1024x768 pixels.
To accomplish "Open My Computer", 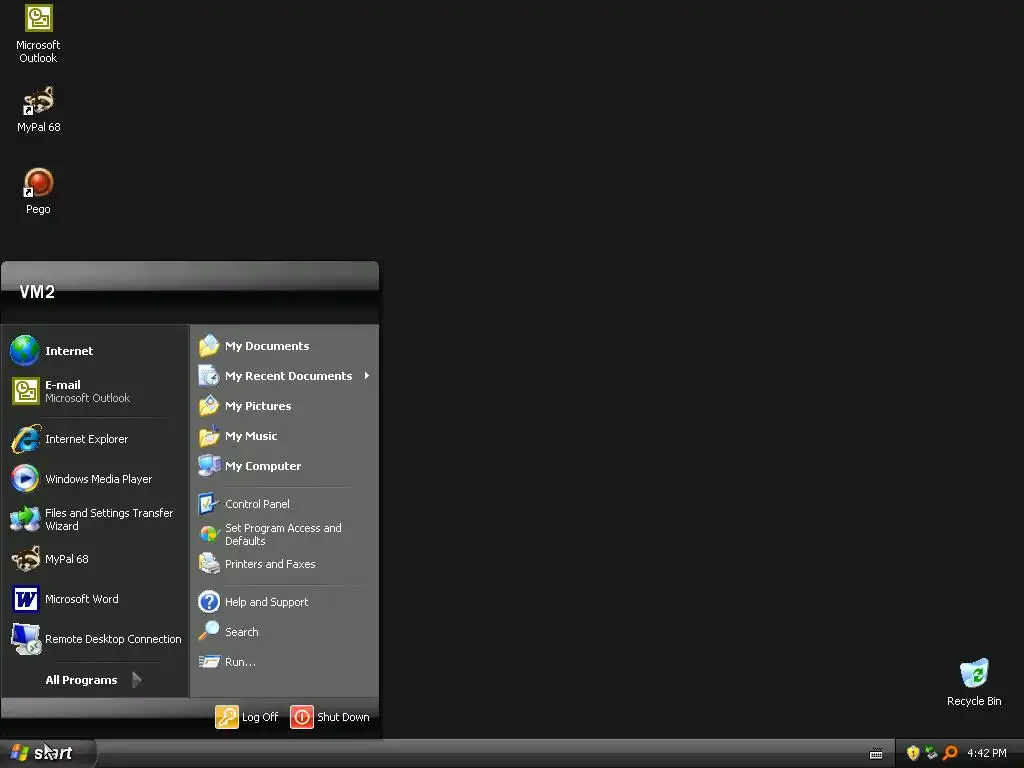I will pyautogui.click(x=285, y=466).
